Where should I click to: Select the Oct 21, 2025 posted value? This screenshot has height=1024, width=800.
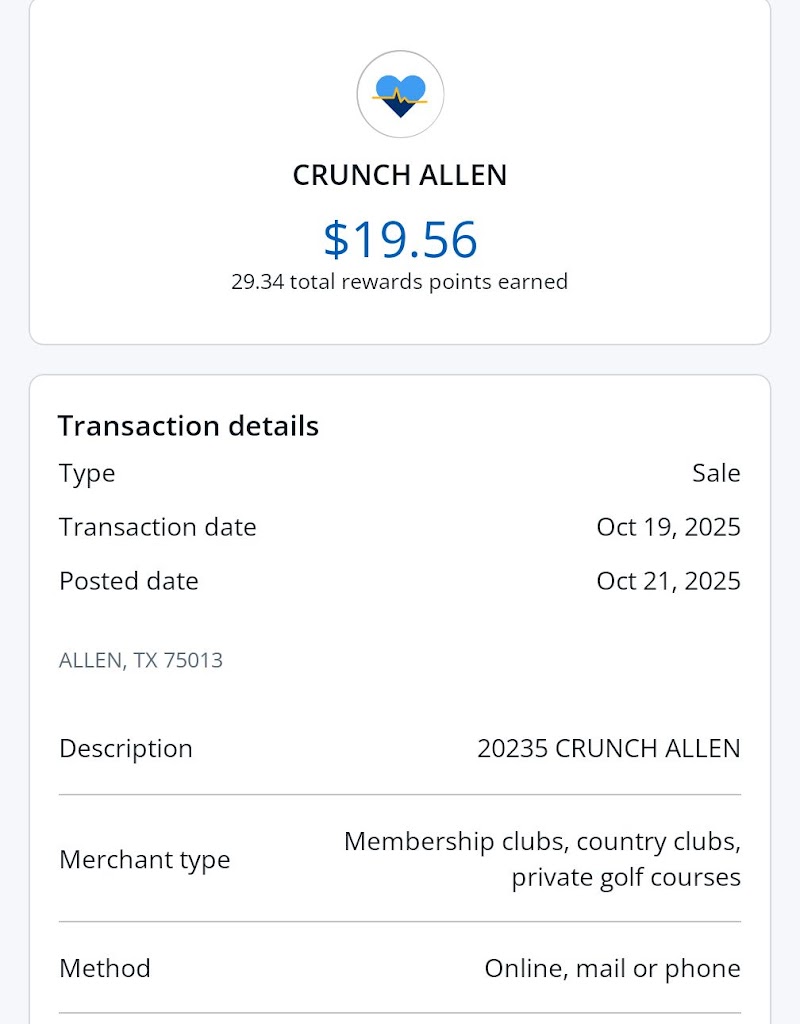pos(668,581)
